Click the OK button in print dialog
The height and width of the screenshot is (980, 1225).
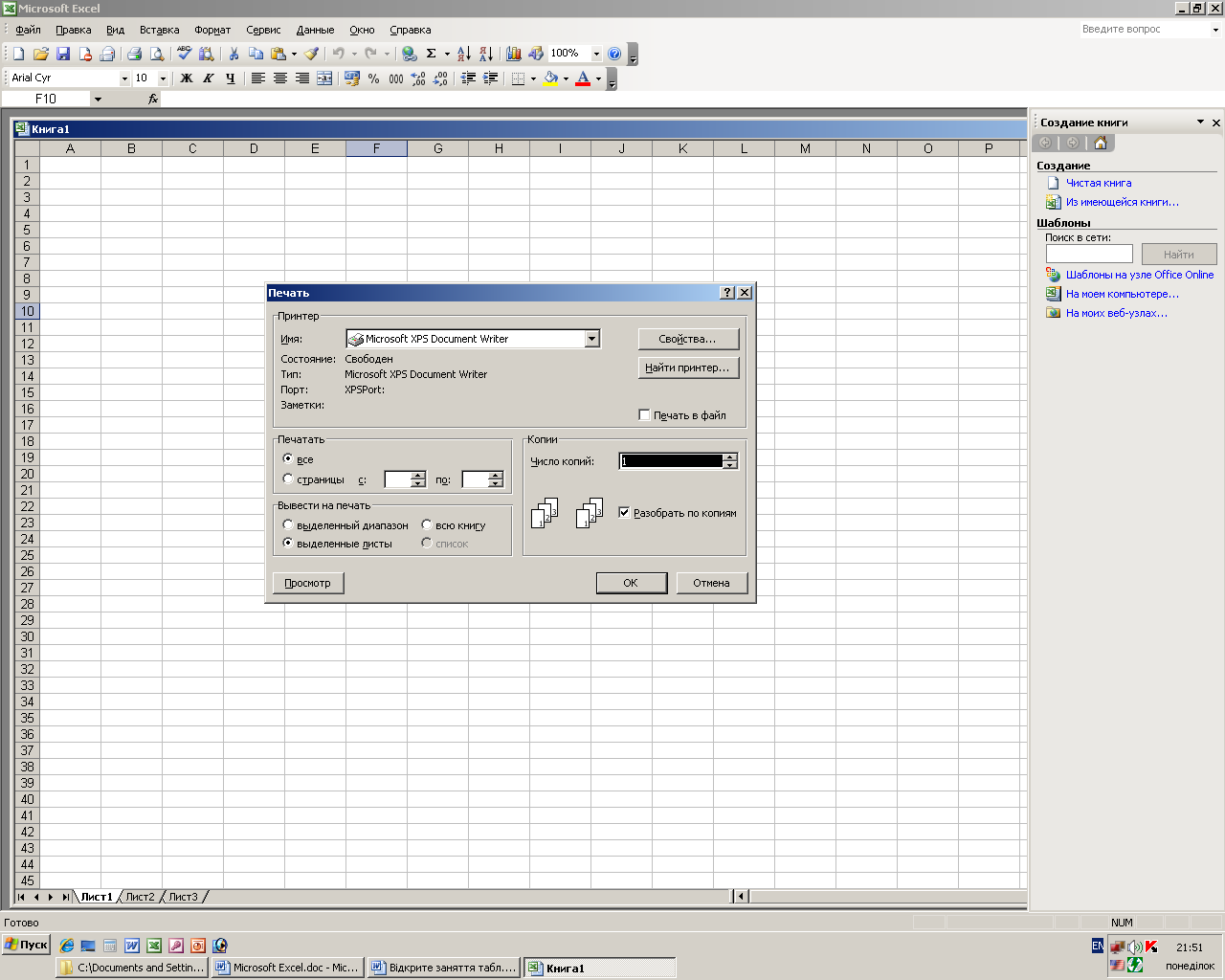(x=631, y=583)
